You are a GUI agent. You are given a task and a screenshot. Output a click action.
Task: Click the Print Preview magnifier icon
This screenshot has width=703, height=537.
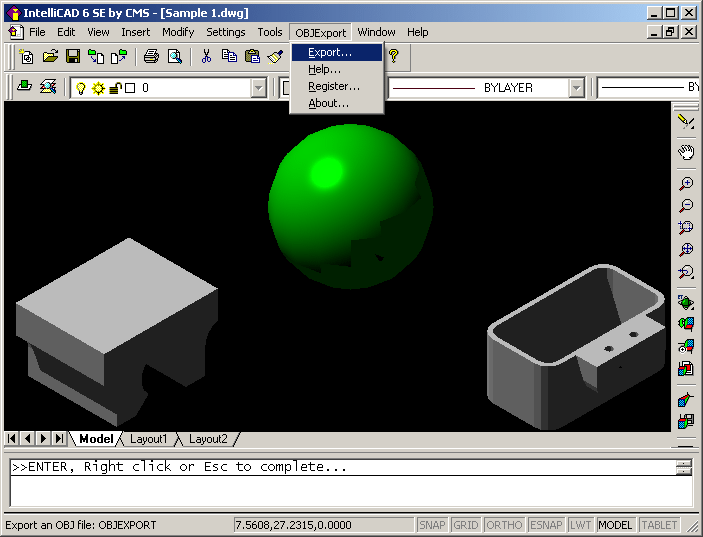[x=174, y=56]
